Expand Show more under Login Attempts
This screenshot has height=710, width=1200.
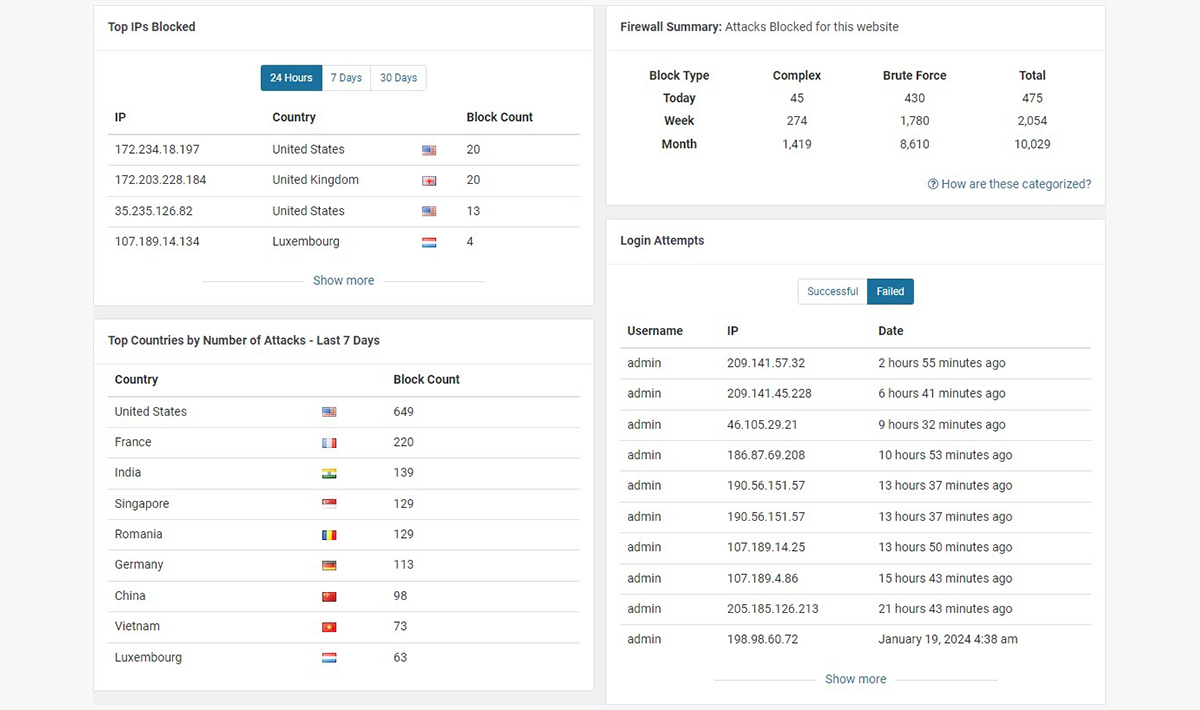tap(855, 679)
